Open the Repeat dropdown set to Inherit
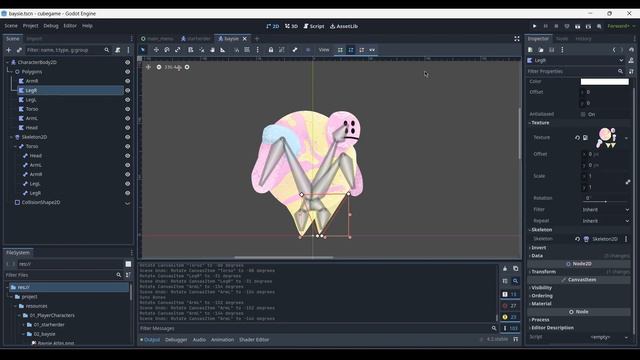This screenshot has height=360, width=640. (x=605, y=221)
